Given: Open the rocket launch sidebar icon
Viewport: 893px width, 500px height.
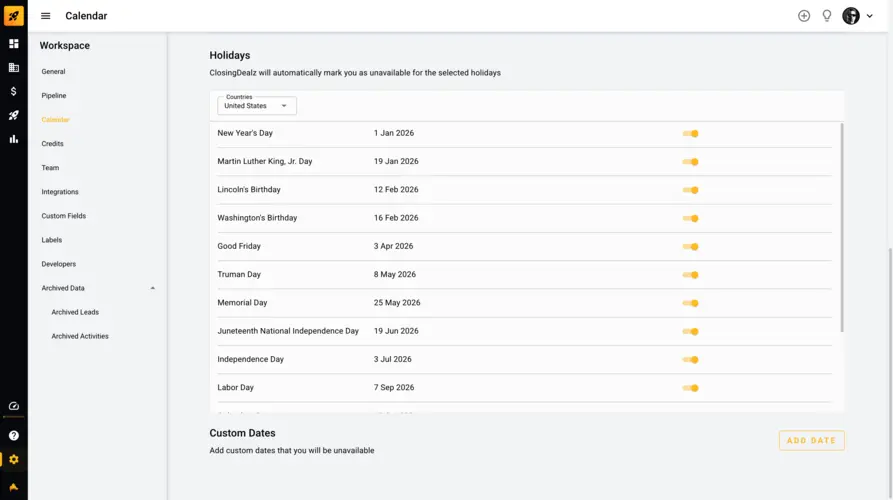Looking at the screenshot, I should pyautogui.click(x=14, y=115).
